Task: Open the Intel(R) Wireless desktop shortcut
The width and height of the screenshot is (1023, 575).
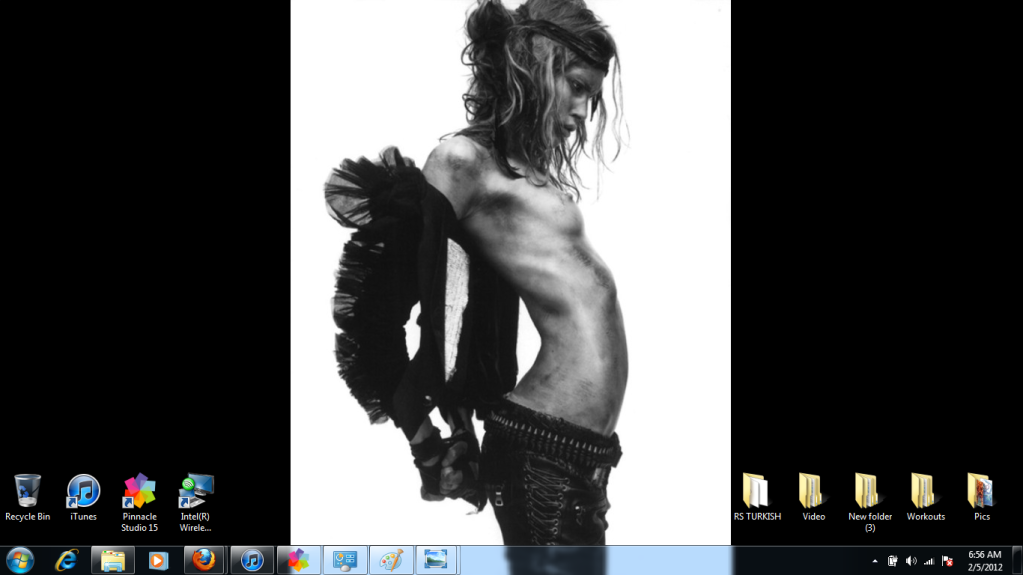Action: [195, 492]
